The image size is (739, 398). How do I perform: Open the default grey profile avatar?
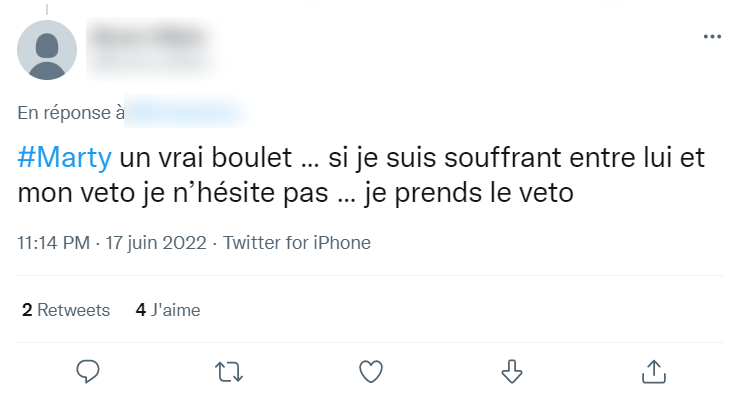pos(47,50)
